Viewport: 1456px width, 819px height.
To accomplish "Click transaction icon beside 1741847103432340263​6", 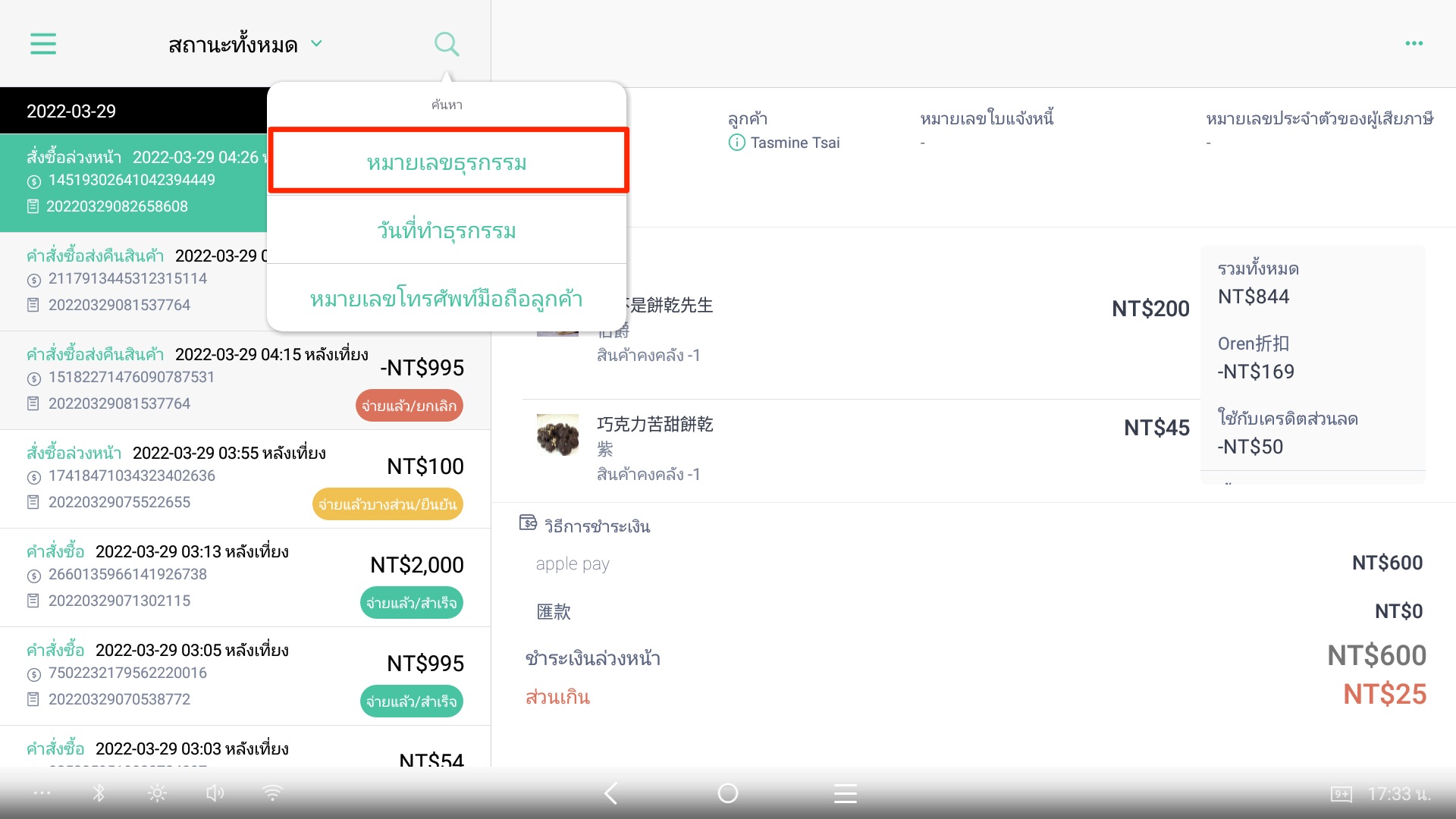I will click(x=33, y=477).
